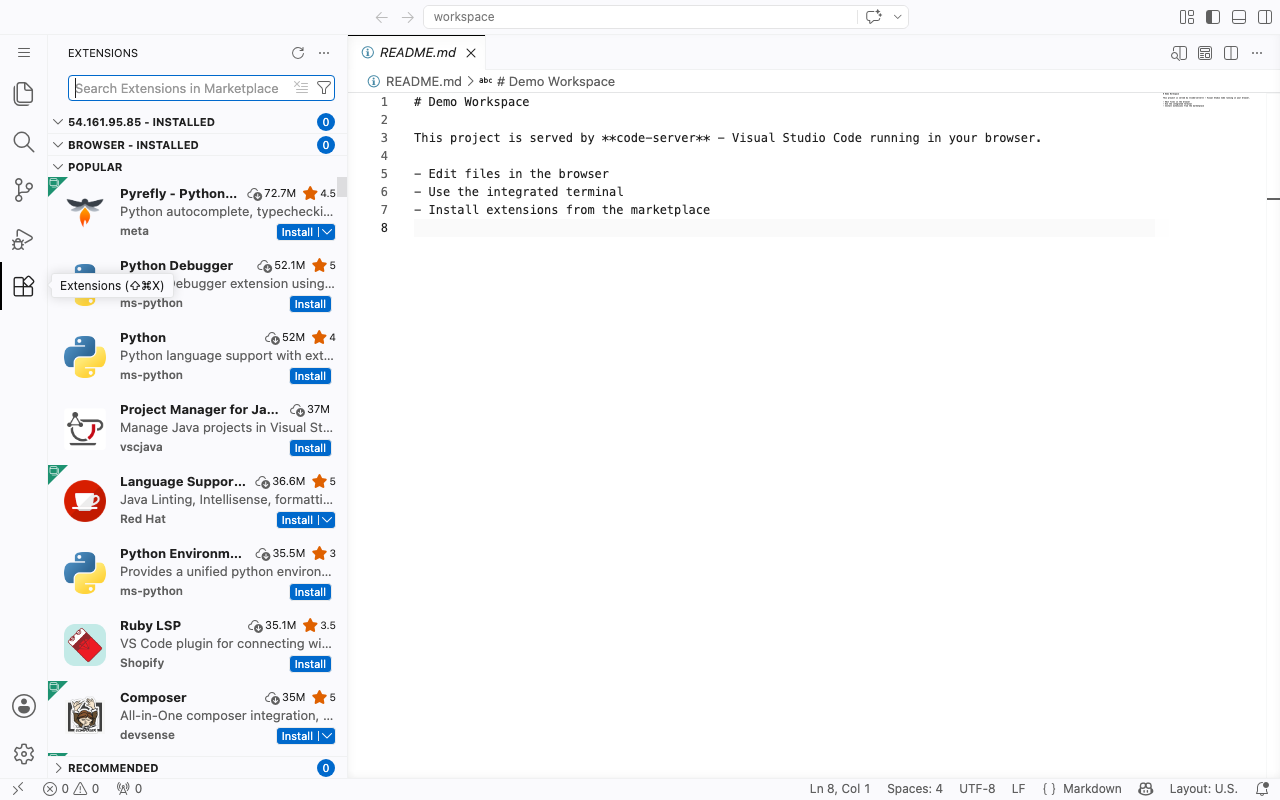
Task: Install the Python Environments extension
Action: click(x=310, y=592)
